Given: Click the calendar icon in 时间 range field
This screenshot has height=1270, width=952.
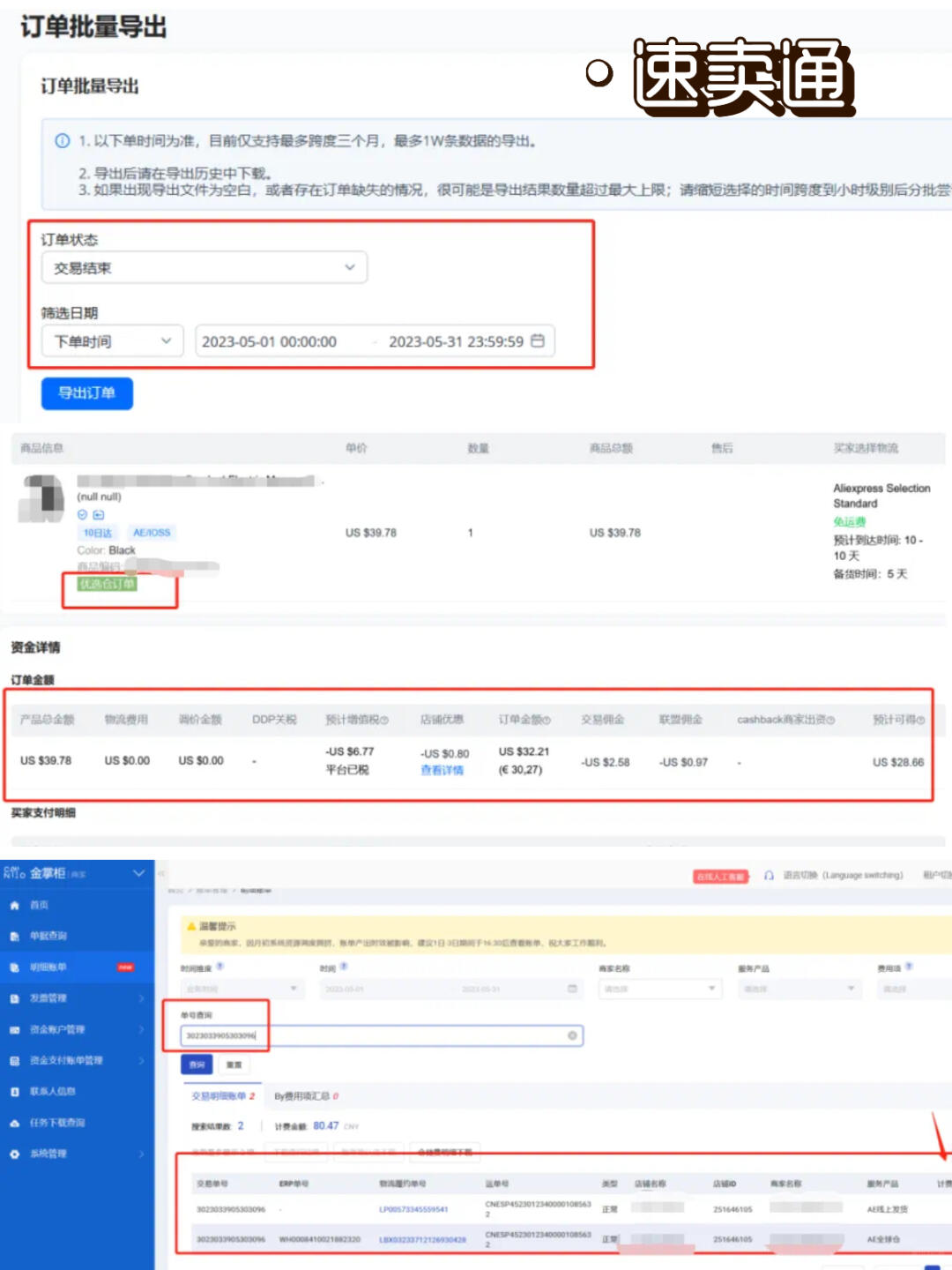Looking at the screenshot, I should click(572, 989).
